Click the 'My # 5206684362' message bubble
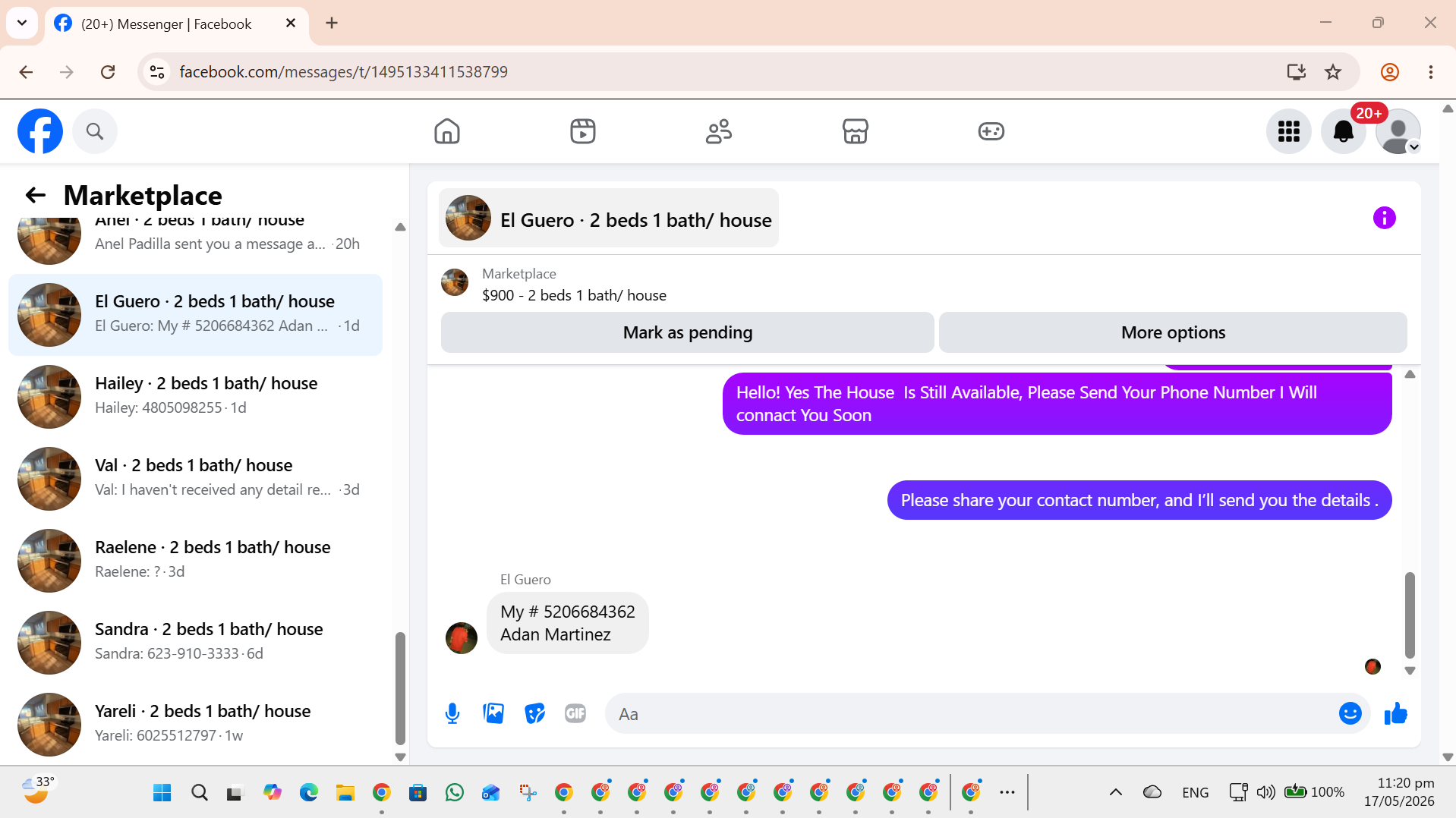The image size is (1456, 818). pos(568,623)
